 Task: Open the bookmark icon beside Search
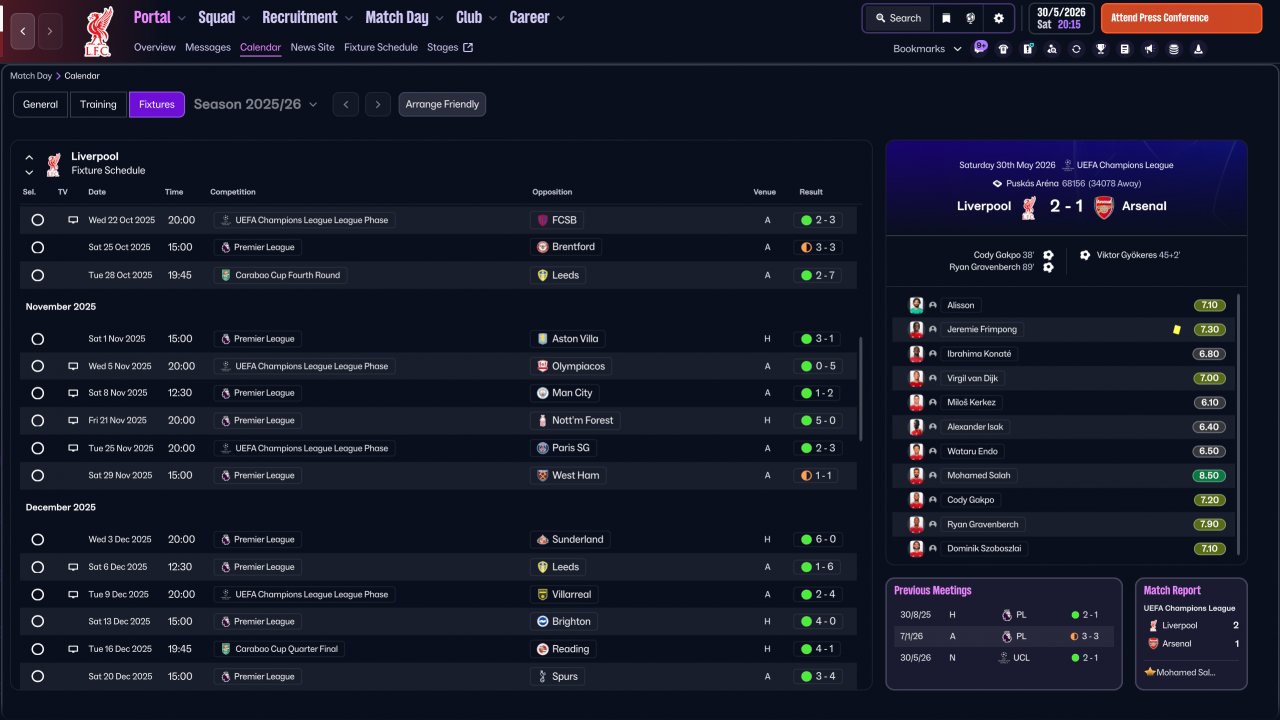tap(946, 18)
